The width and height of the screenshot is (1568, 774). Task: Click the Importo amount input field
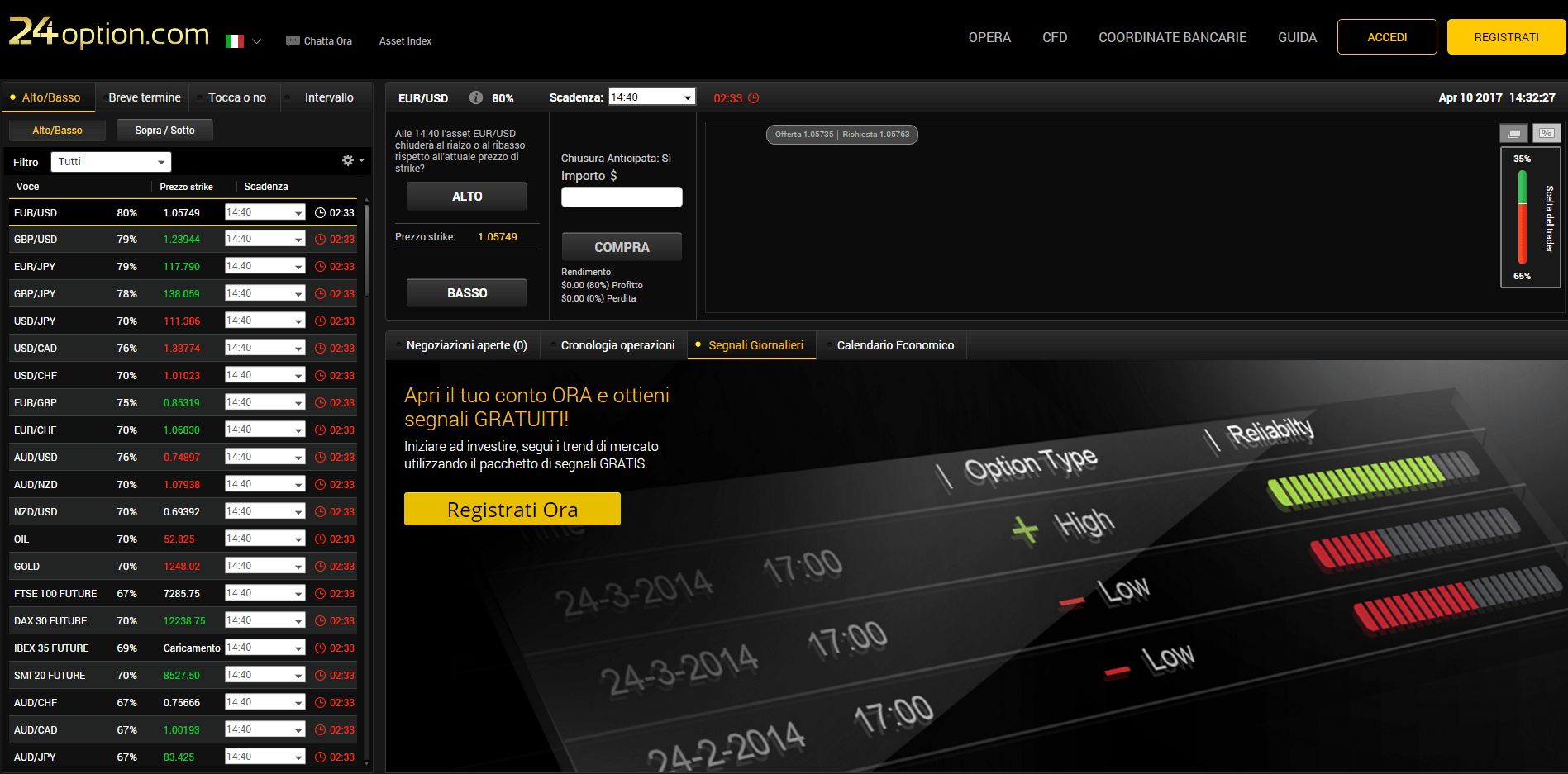(x=622, y=197)
